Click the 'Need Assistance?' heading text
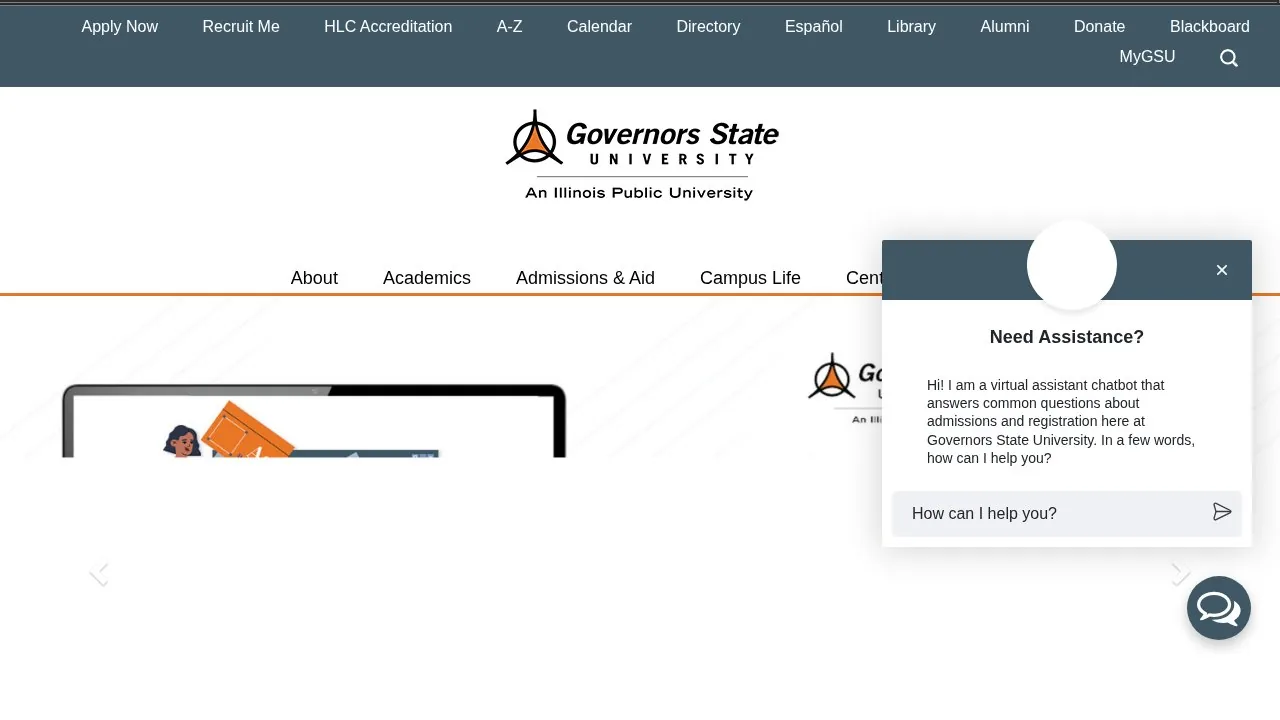 point(1067,337)
